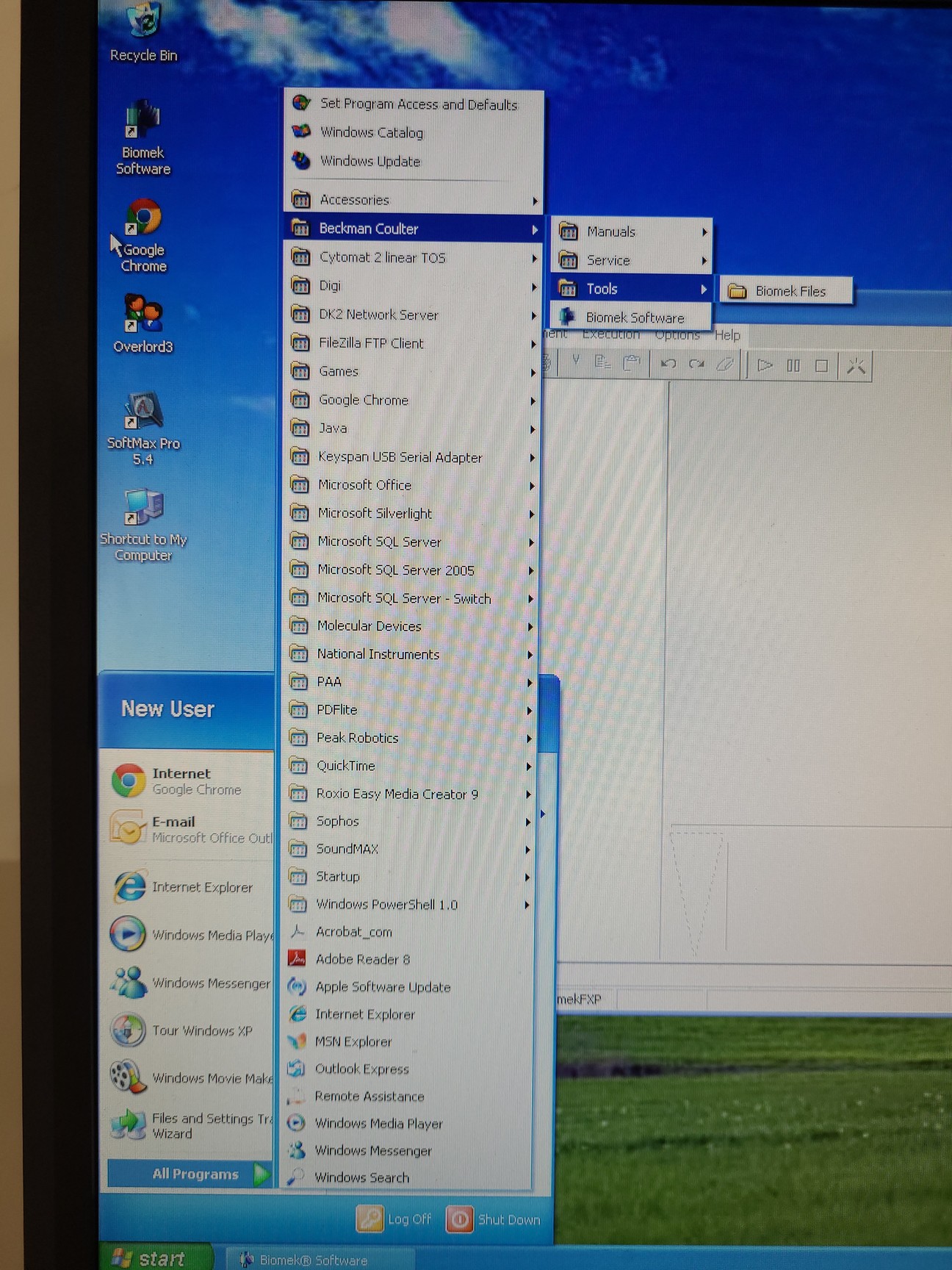This screenshot has height=1270, width=952.
Task: Click the toolbar icon right of Stop
Action: (x=856, y=366)
